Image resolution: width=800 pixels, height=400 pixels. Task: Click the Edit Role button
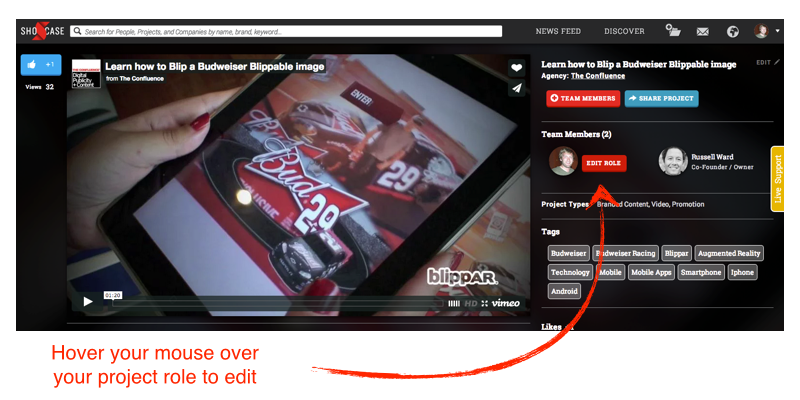pos(604,163)
